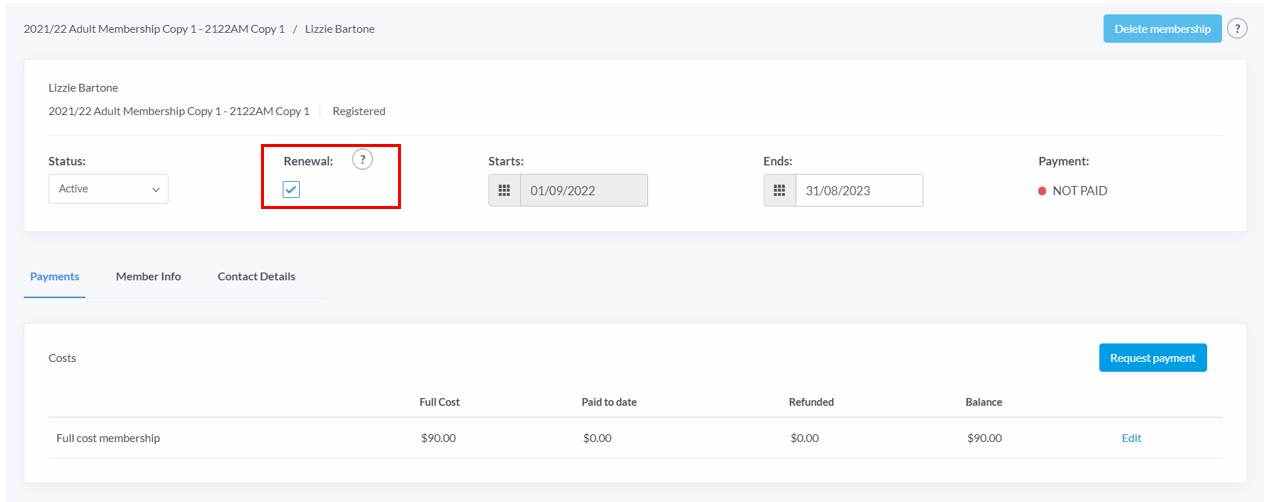
Task: Click the Full cost membership row label
Action: point(108,438)
